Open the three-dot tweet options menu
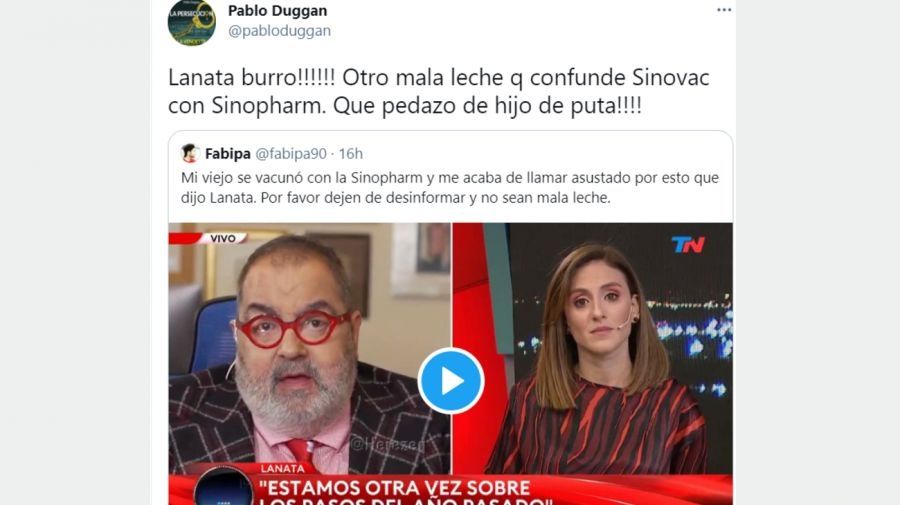This screenshot has width=900, height=505. tap(724, 10)
